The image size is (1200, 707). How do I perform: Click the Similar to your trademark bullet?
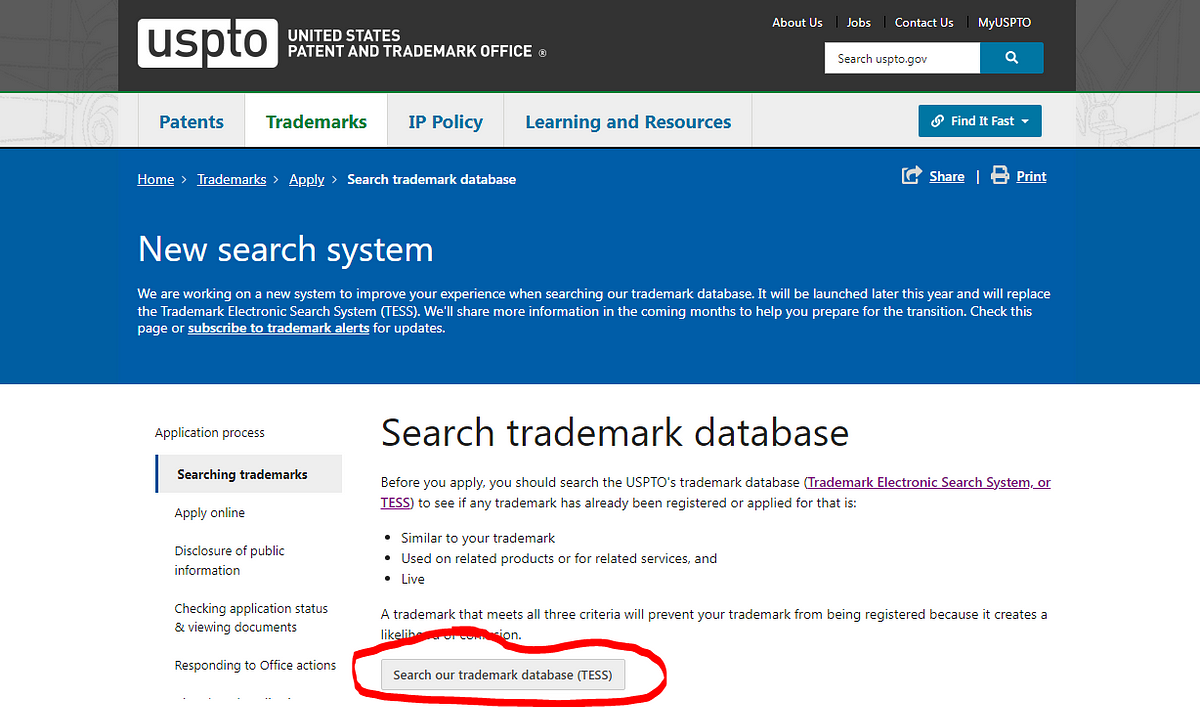(x=478, y=538)
